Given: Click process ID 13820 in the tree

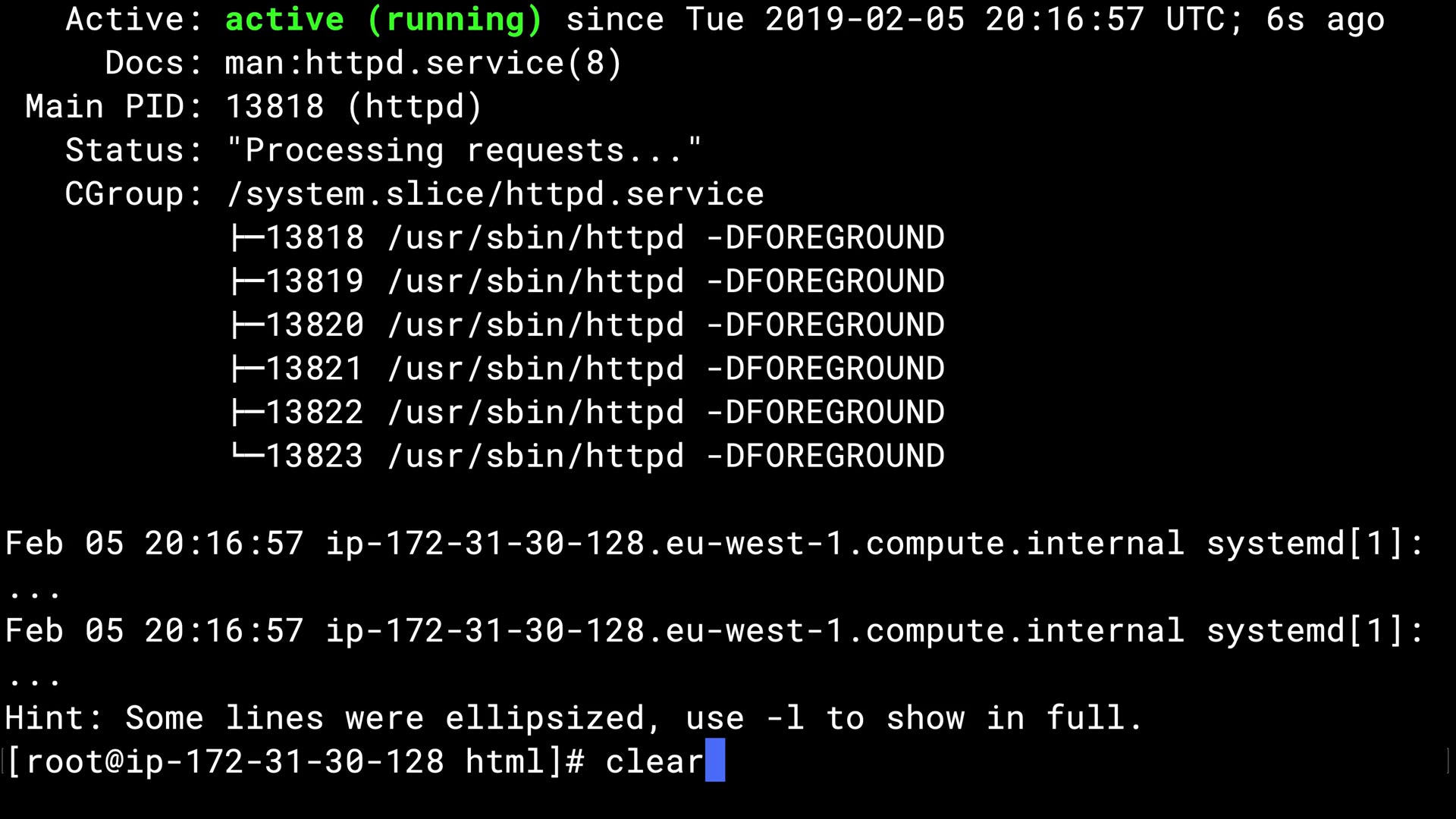Looking at the screenshot, I should (x=314, y=325).
